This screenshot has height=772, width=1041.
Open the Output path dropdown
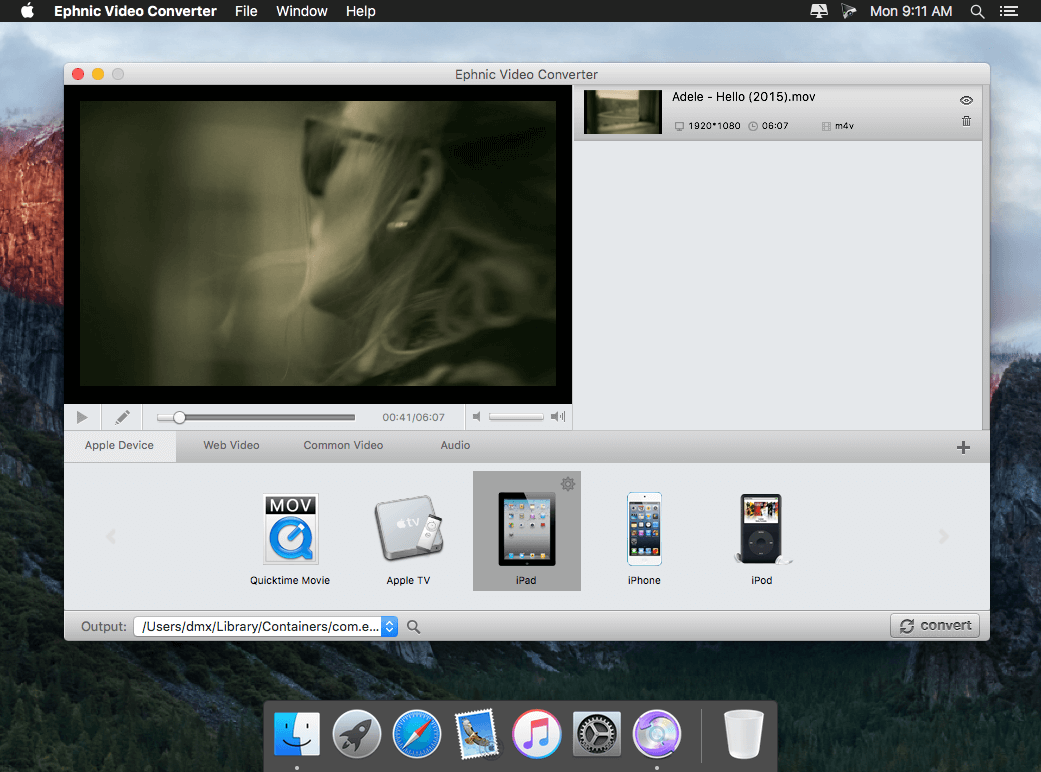tap(390, 627)
